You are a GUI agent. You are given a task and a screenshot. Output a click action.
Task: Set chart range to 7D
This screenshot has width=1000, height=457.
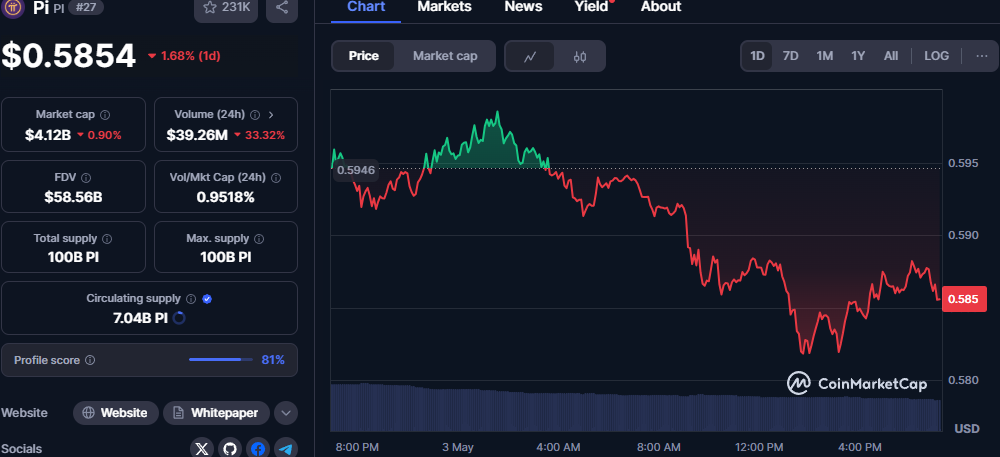790,55
